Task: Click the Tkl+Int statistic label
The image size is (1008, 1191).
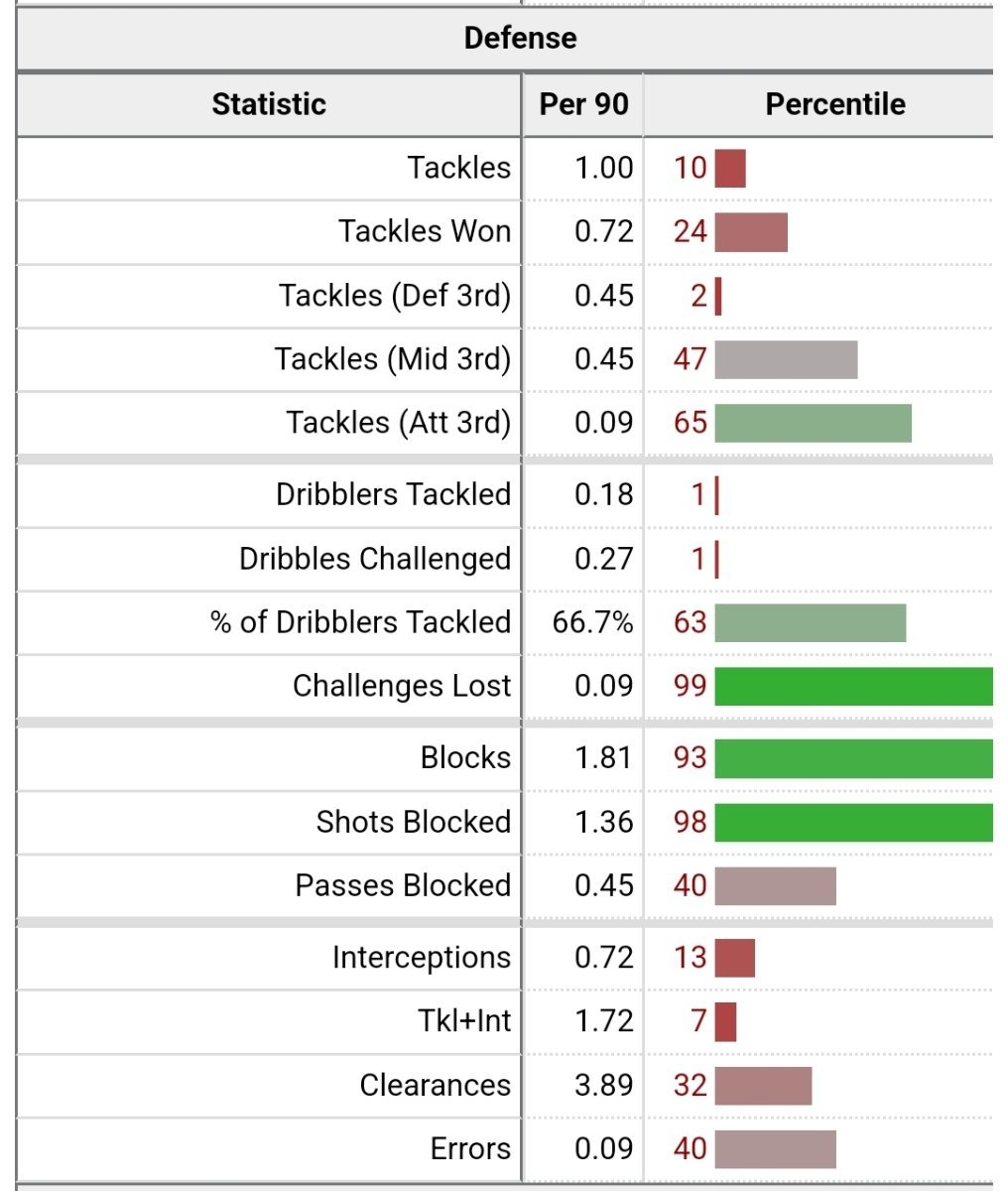Action: [464, 1021]
